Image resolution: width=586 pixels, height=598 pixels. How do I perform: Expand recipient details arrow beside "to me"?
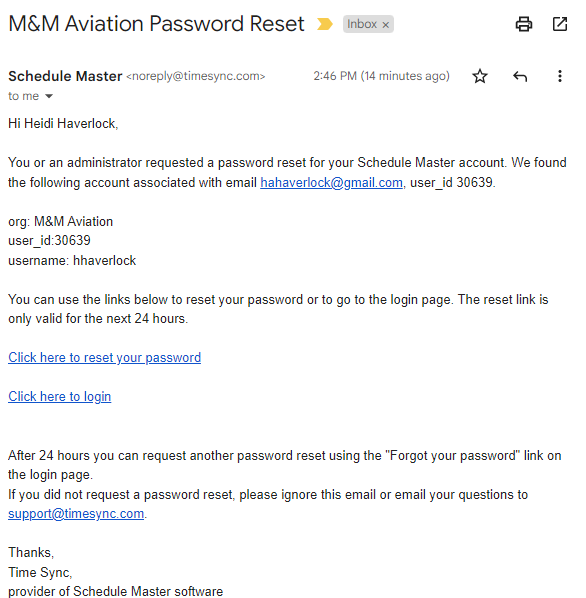(x=49, y=96)
